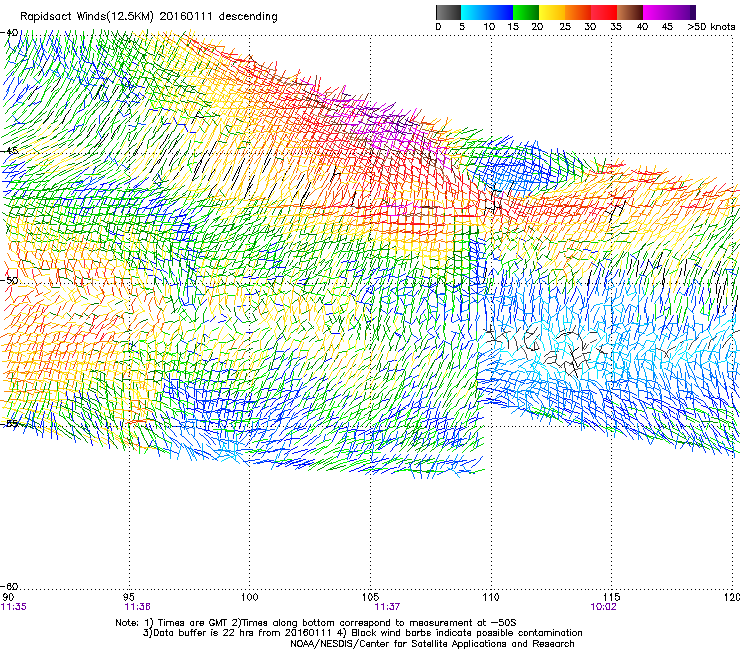Click the red 30-35 knots legend swatch

click(604, 12)
